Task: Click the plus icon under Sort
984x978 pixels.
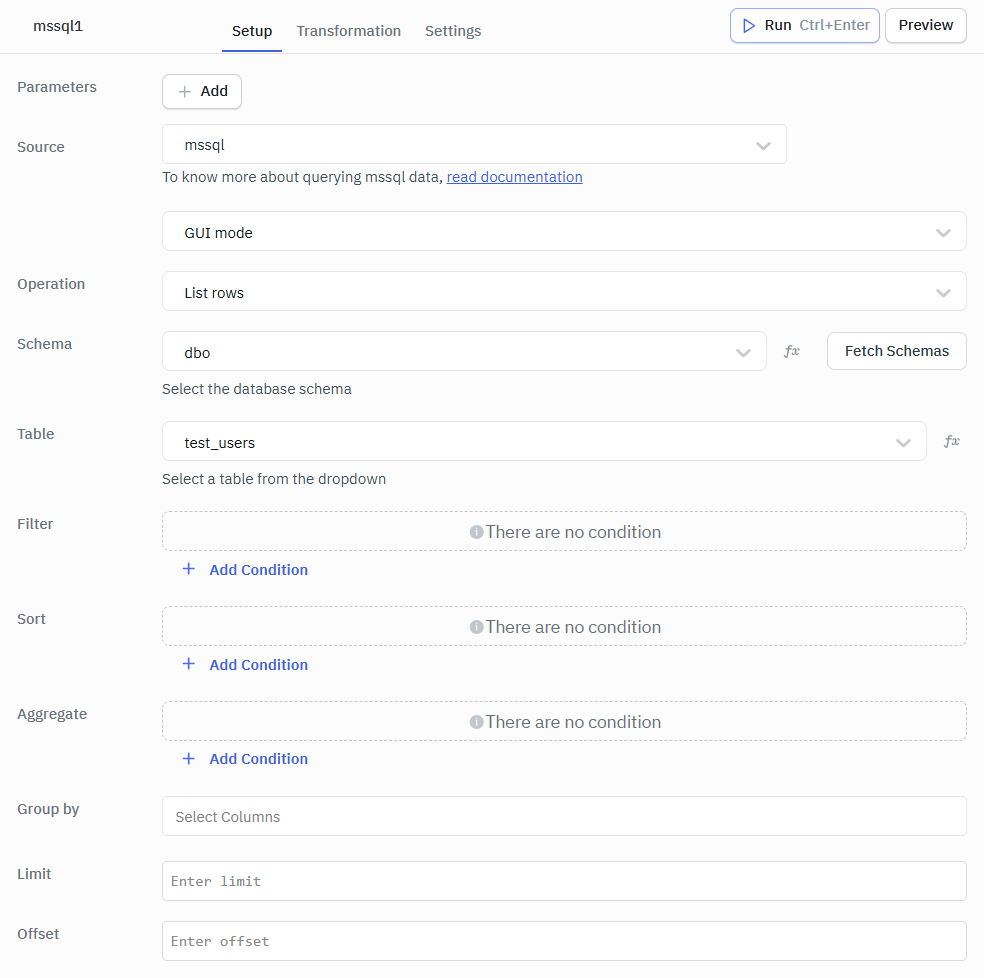Action: [188, 664]
